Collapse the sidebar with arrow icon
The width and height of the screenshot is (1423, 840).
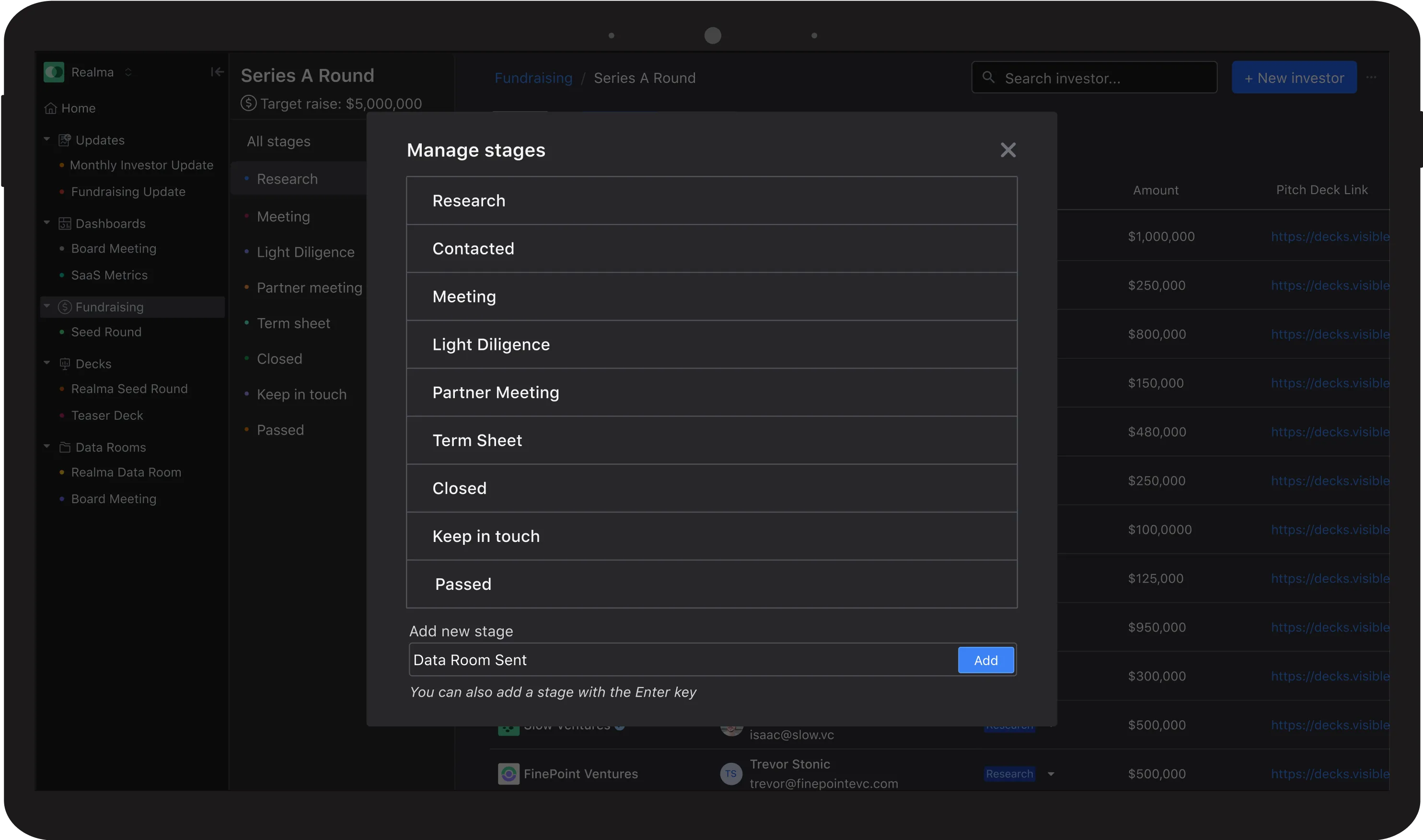click(217, 72)
